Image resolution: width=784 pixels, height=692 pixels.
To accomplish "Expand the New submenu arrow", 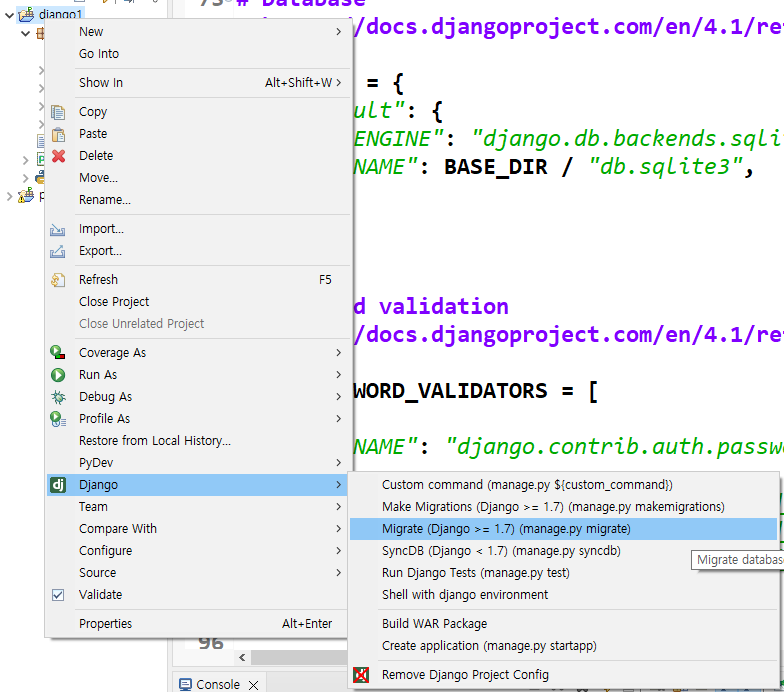I will tap(338, 32).
